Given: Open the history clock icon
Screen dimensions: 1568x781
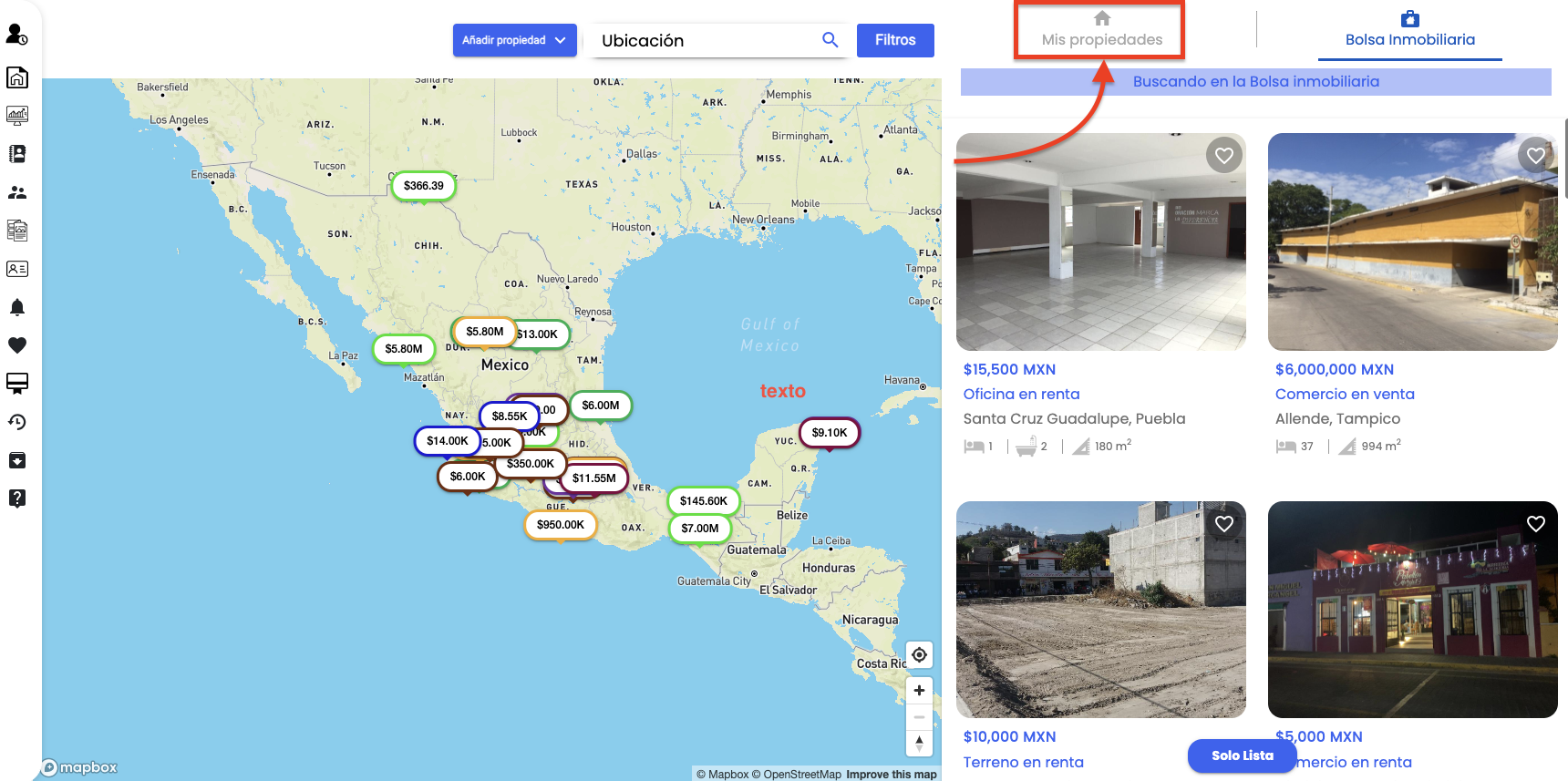Looking at the screenshot, I should pos(16,422).
